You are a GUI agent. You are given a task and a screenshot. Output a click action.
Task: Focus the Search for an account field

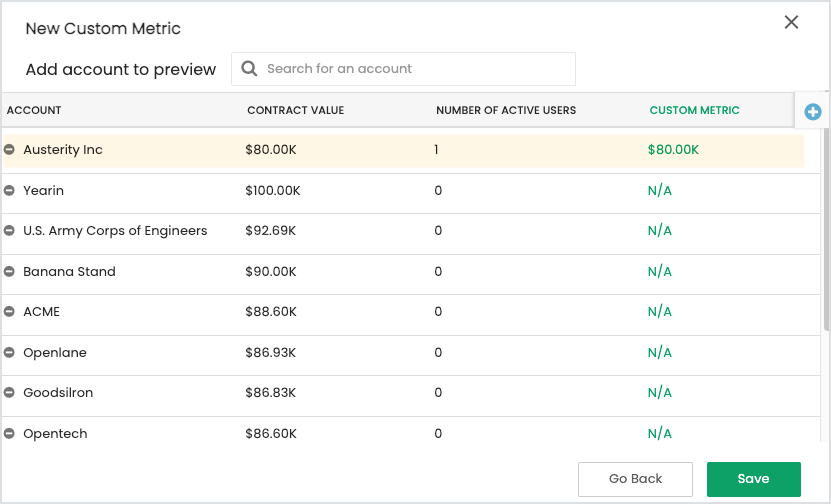pos(403,69)
